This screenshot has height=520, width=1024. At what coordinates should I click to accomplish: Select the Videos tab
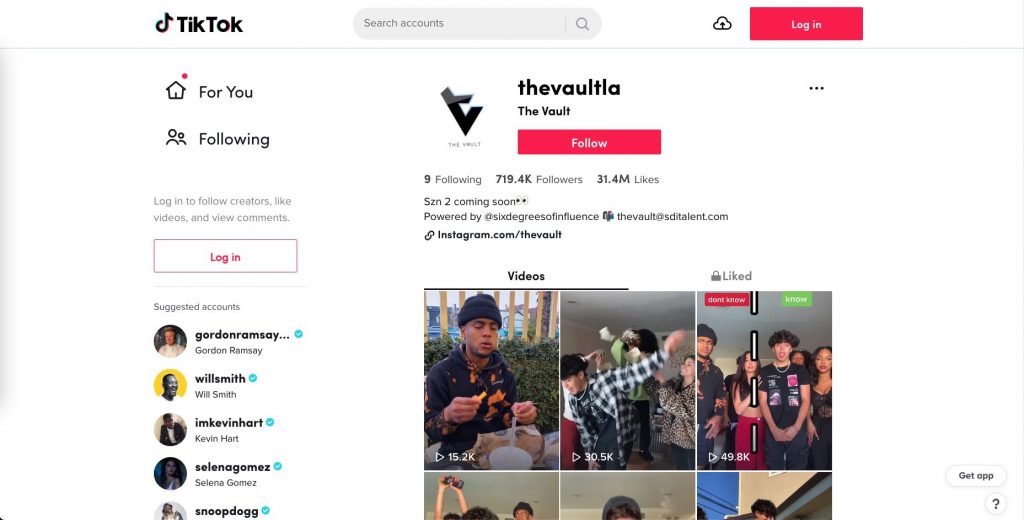click(x=526, y=276)
